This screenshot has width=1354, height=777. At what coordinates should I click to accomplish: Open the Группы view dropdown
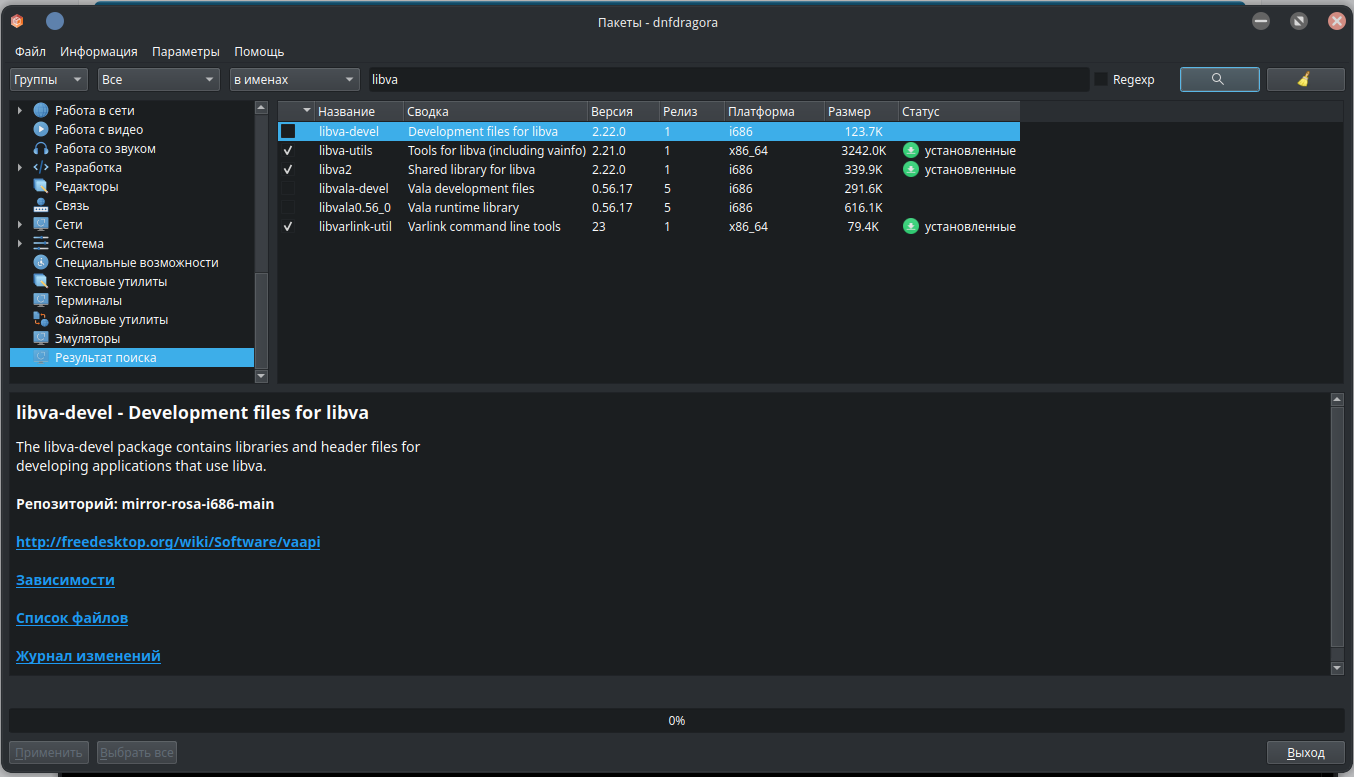pos(49,79)
